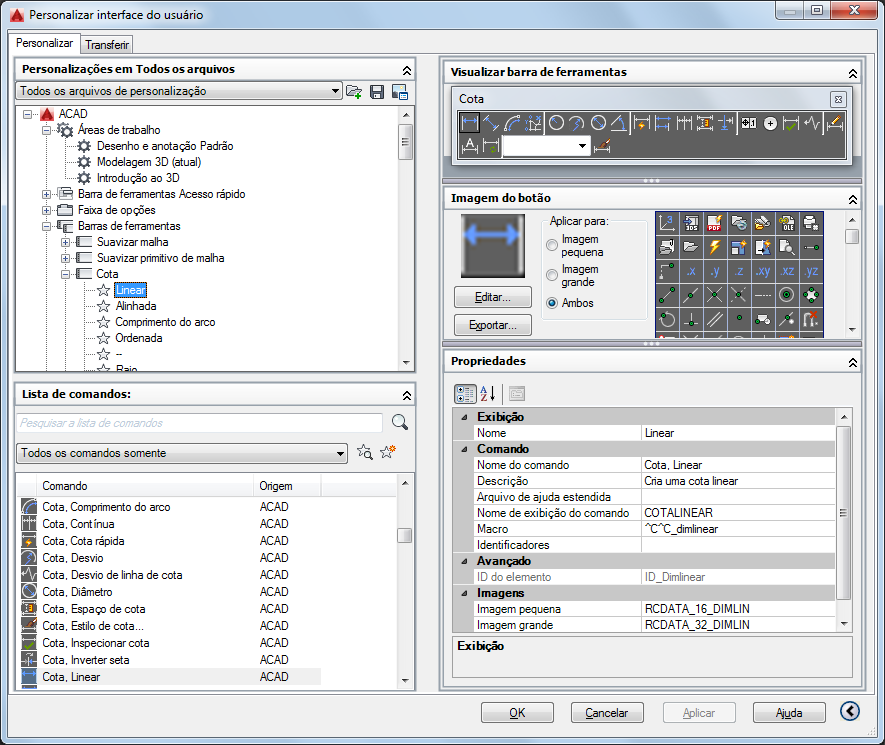The width and height of the screenshot is (885, 745).
Task: Select the Dimension Update toolbar icon
Action: click(491, 147)
